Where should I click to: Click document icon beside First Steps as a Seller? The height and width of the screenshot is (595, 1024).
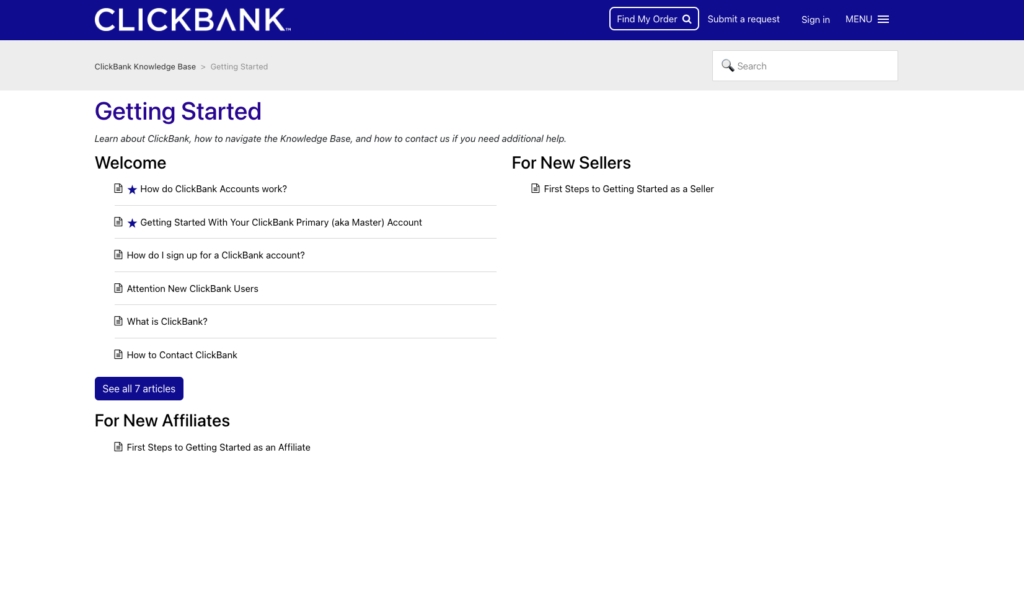[536, 188]
